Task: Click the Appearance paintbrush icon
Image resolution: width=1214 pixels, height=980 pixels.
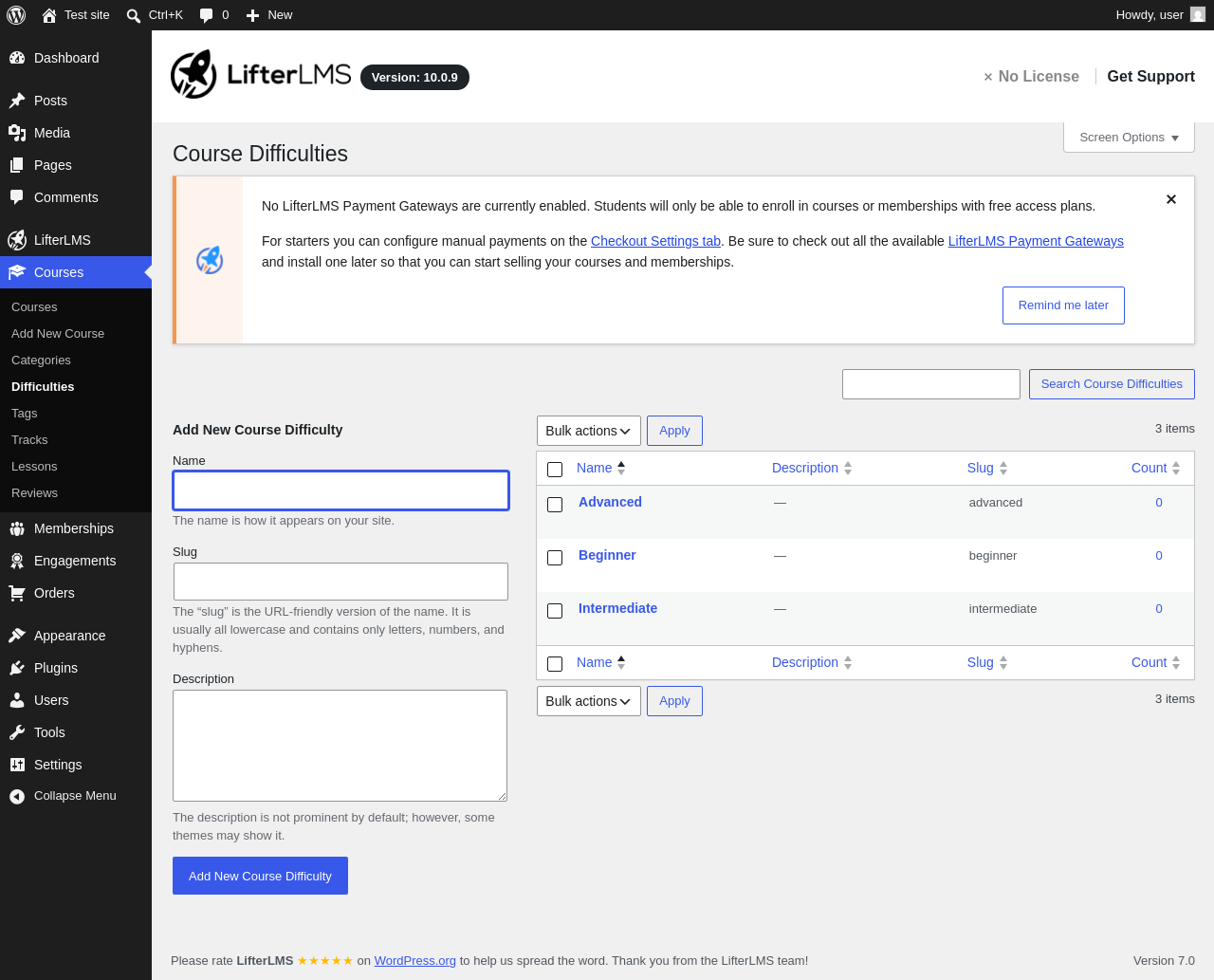Action: (17, 636)
